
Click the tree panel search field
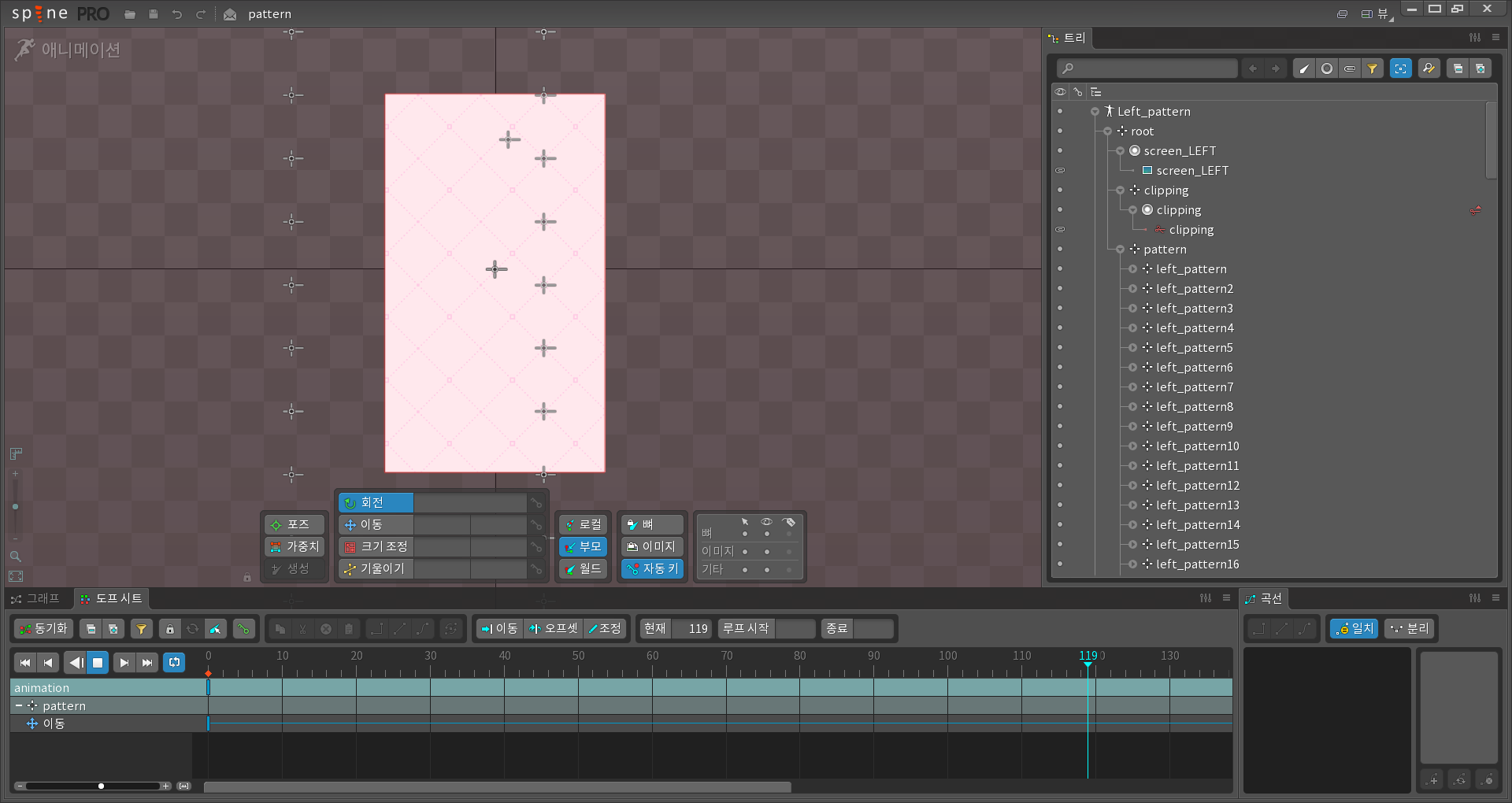tap(1147, 69)
